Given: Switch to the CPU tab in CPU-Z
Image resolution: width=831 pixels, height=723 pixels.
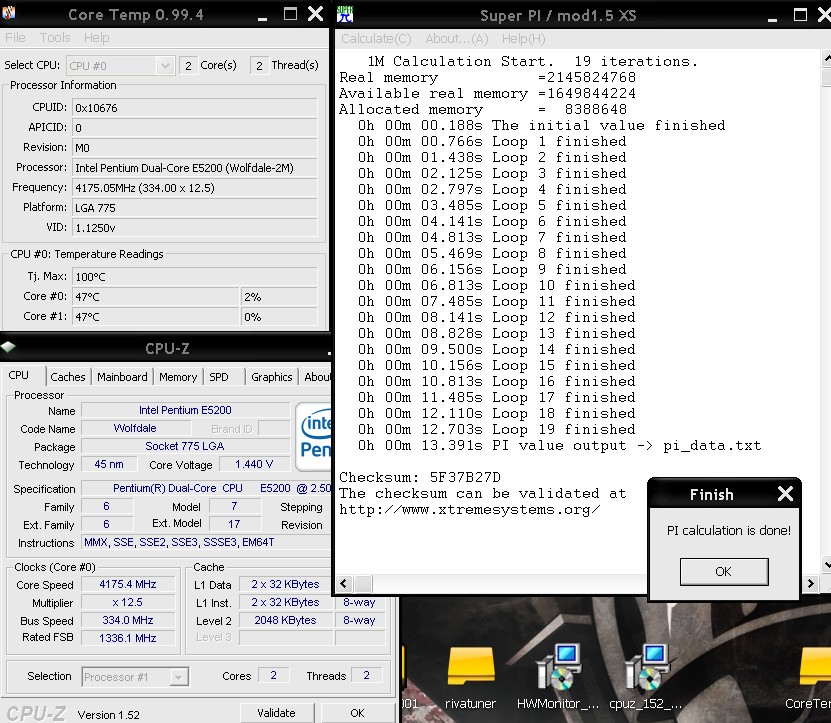Looking at the screenshot, I should [x=19, y=375].
